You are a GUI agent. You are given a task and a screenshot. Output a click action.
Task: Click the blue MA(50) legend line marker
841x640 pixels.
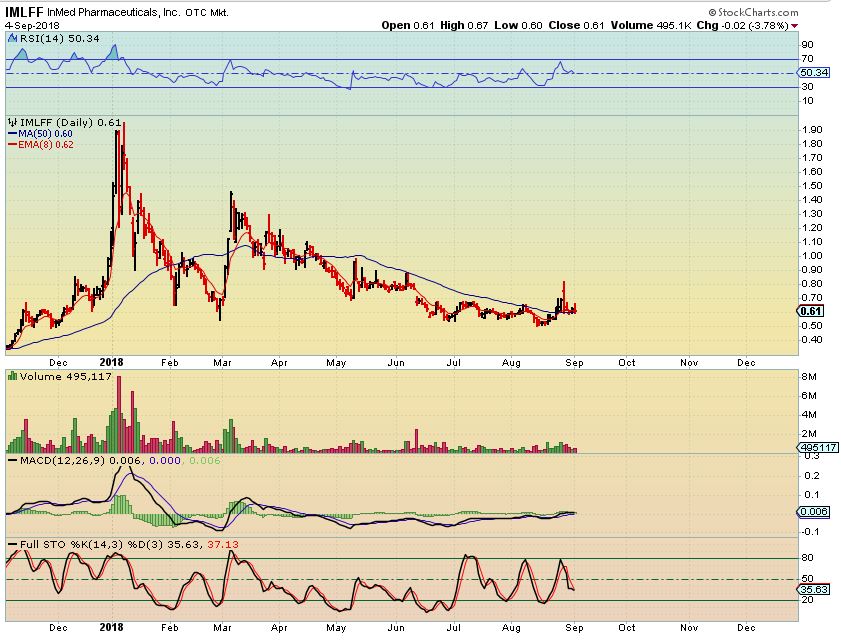(x=12, y=134)
